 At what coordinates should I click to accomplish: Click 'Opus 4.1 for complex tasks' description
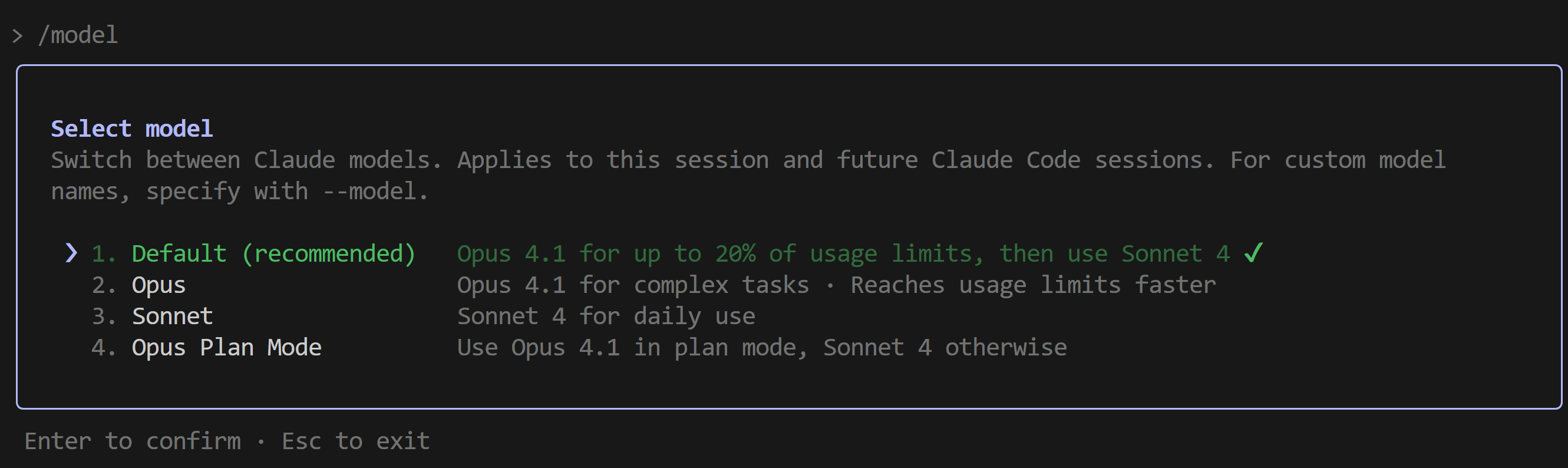click(x=633, y=285)
